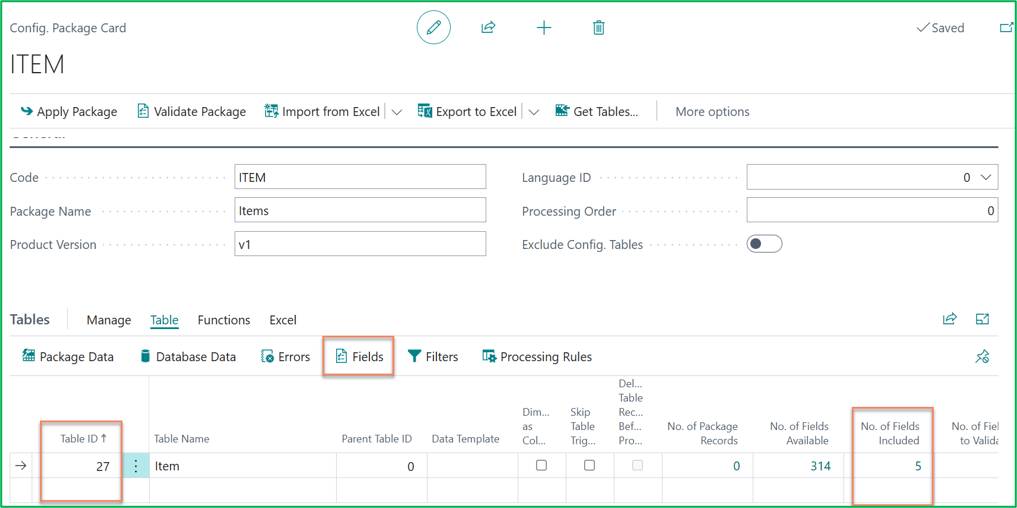Image resolution: width=1017 pixels, height=508 pixels.
Task: Click Apply Package action
Action: click(69, 112)
